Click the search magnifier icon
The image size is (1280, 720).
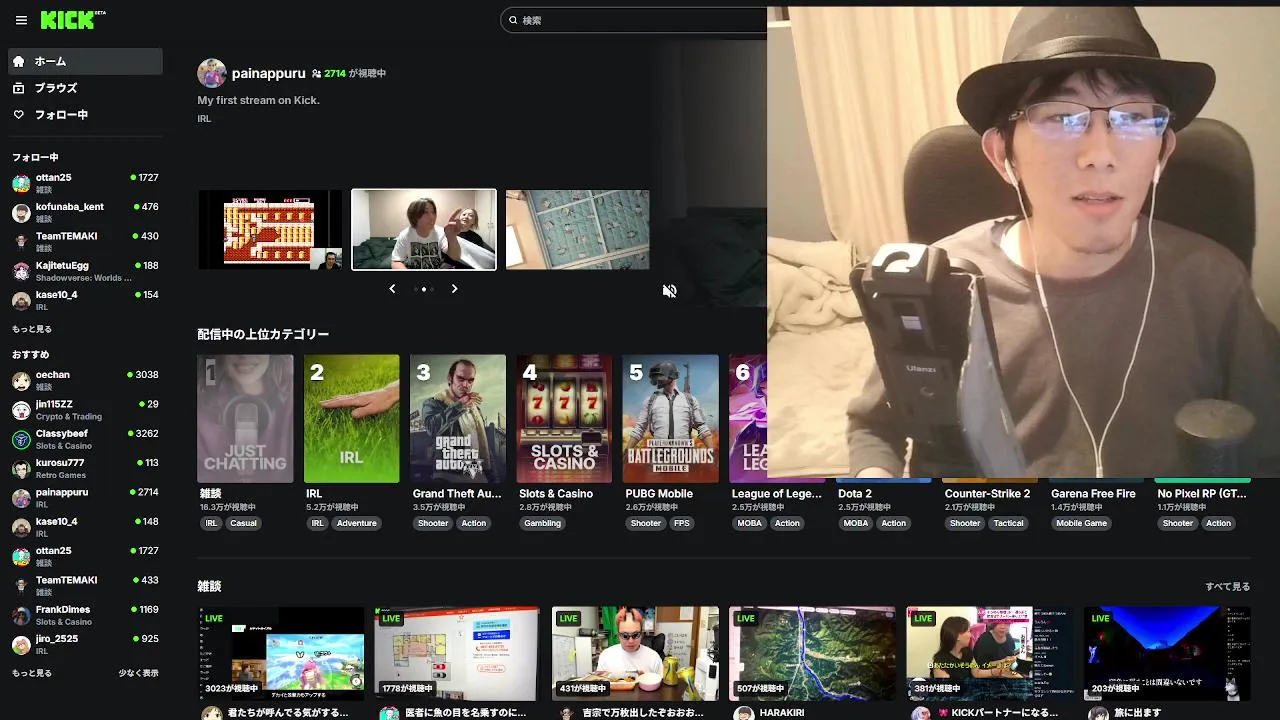[x=513, y=20]
